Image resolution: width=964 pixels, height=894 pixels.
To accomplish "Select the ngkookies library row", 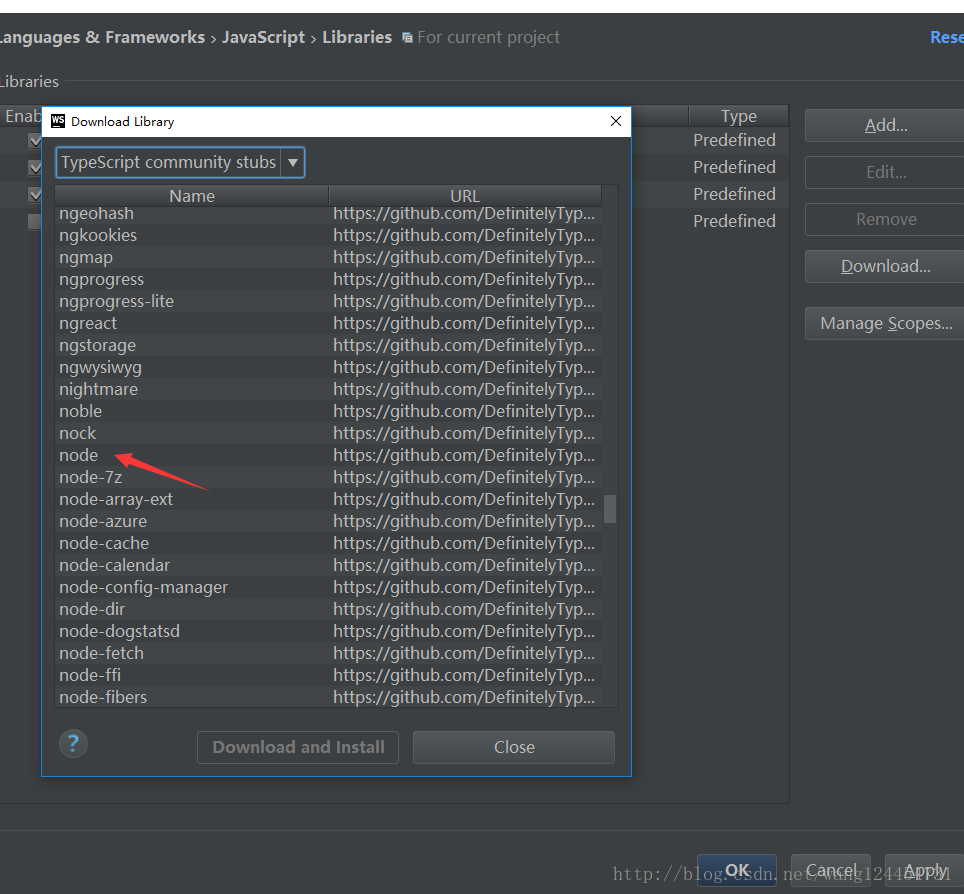I will tap(328, 235).
